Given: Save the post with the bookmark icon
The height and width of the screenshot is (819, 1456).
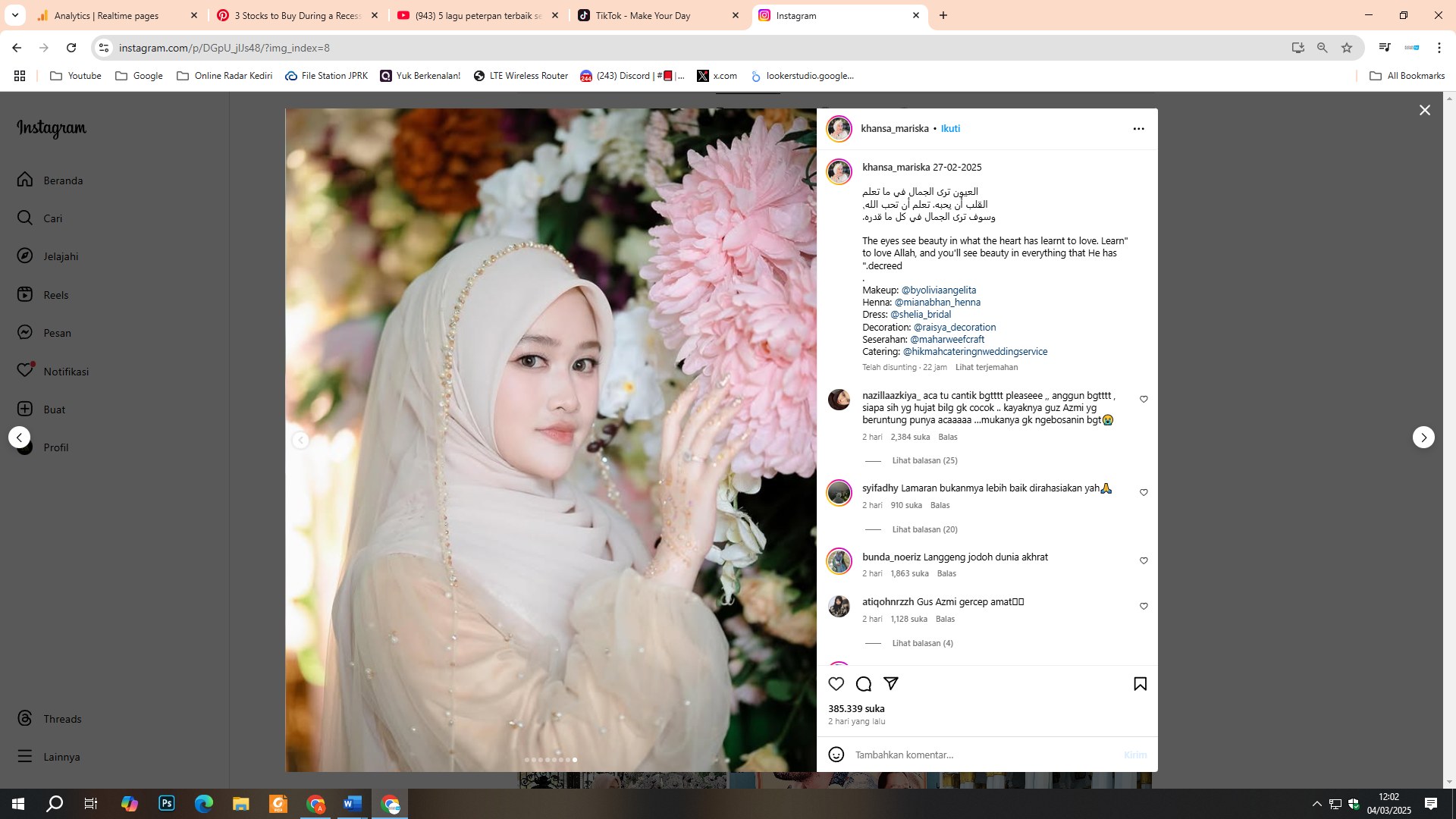Looking at the screenshot, I should [x=1139, y=683].
